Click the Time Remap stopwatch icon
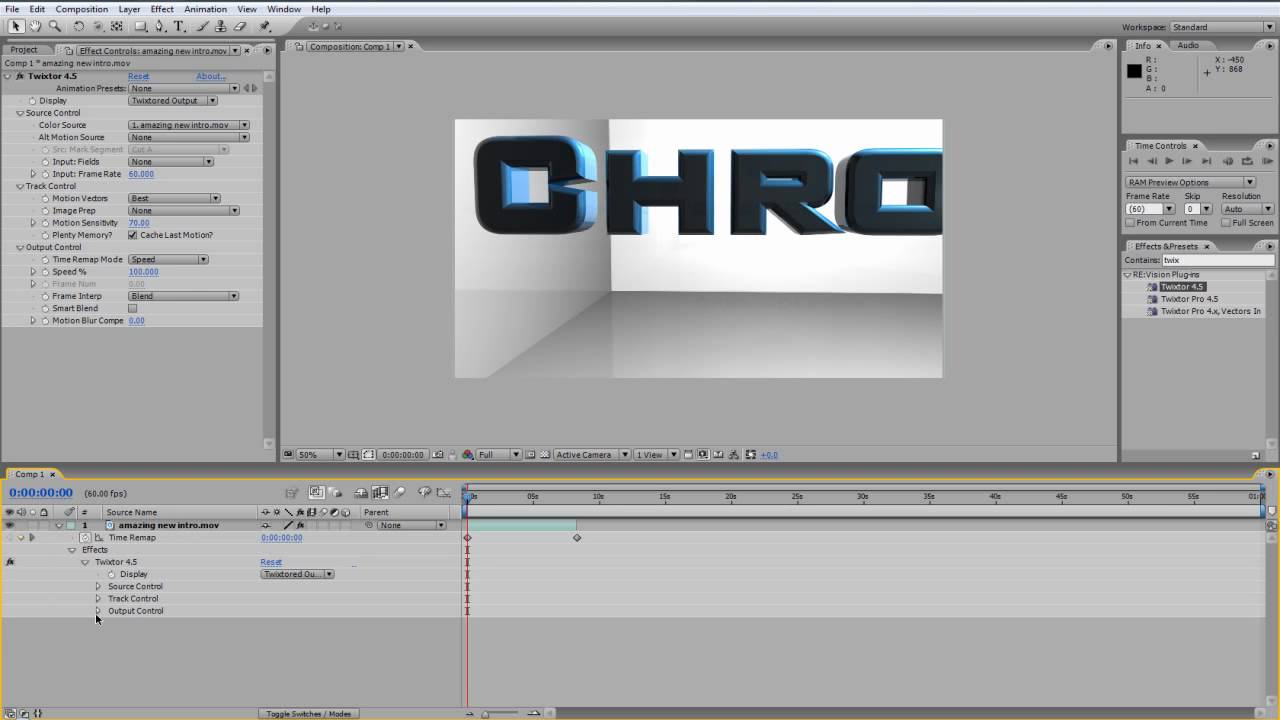The width and height of the screenshot is (1280, 720). [85, 538]
